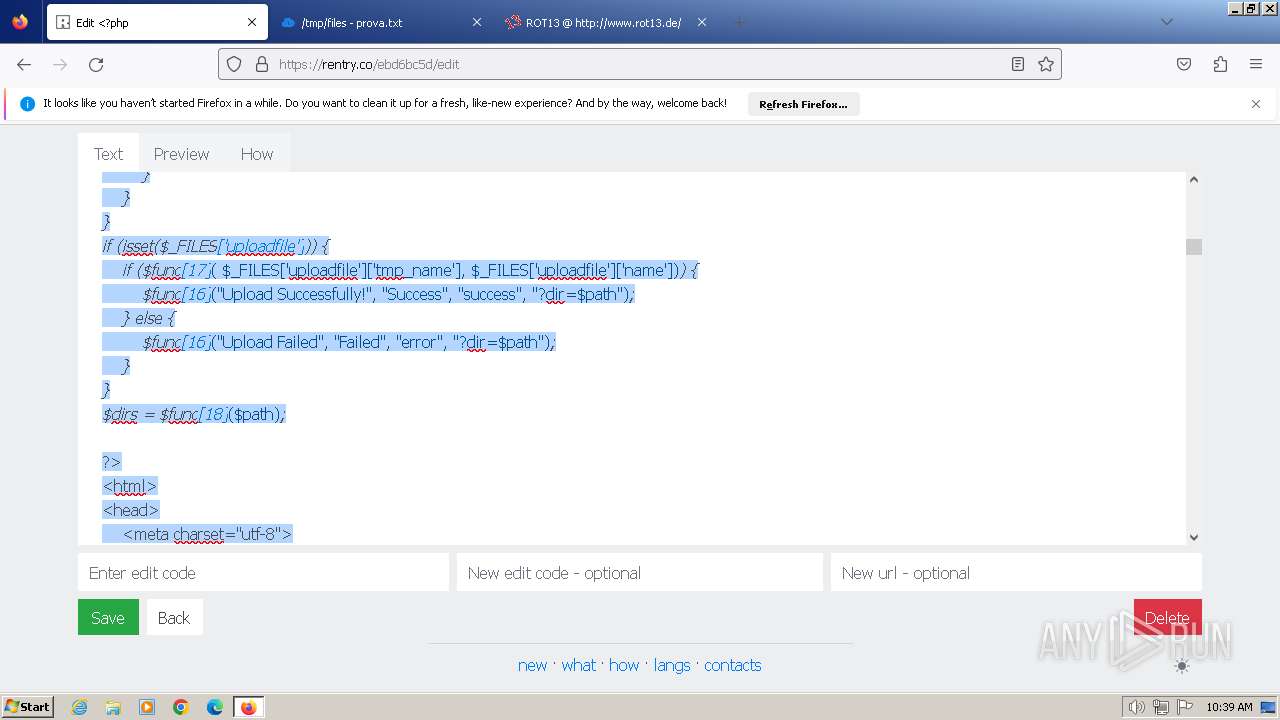
Task: Click the notification info icon
Action: tap(27, 104)
